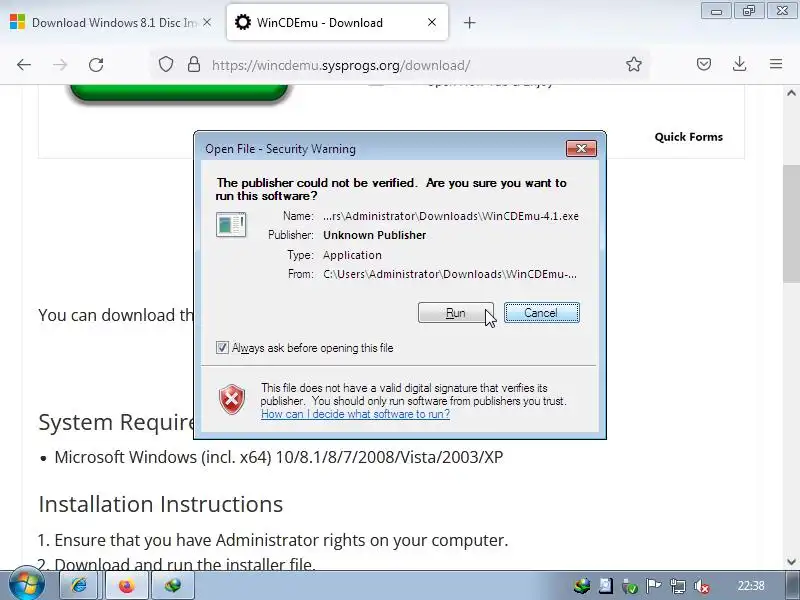
Task: Go back to previous page
Action: 24,65
